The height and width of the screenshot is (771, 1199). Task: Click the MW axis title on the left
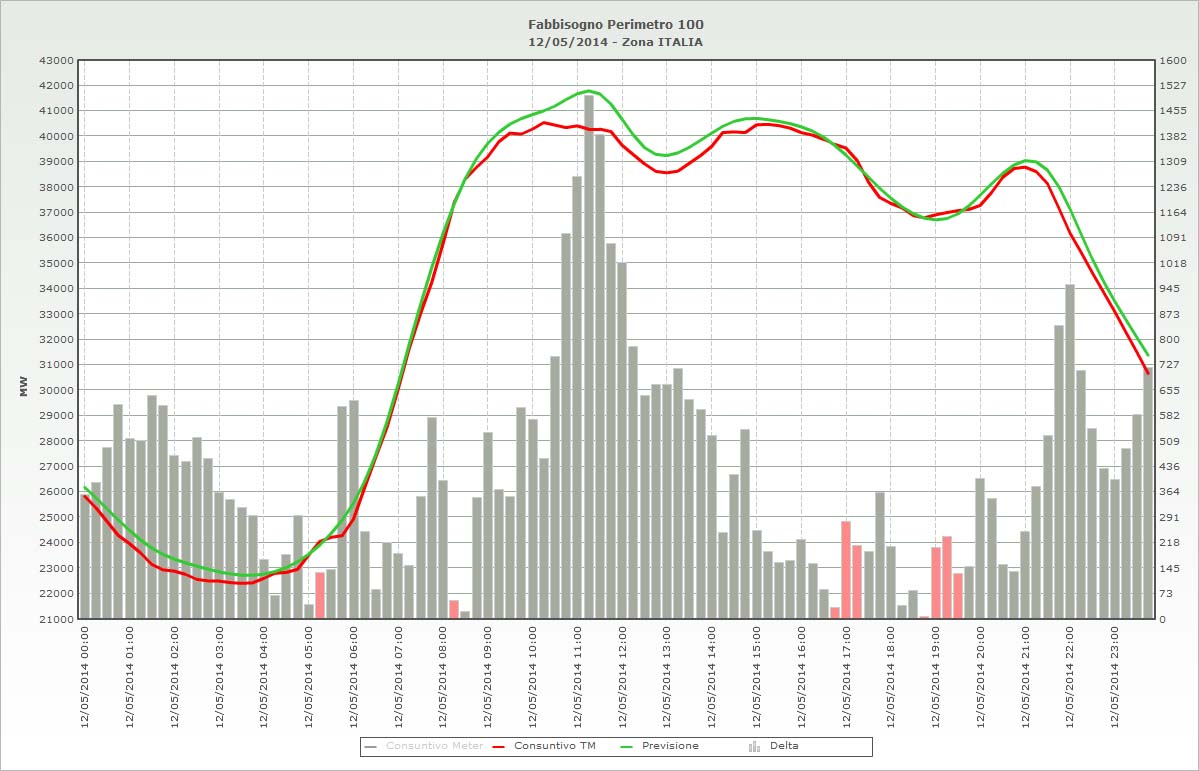(x=23, y=387)
